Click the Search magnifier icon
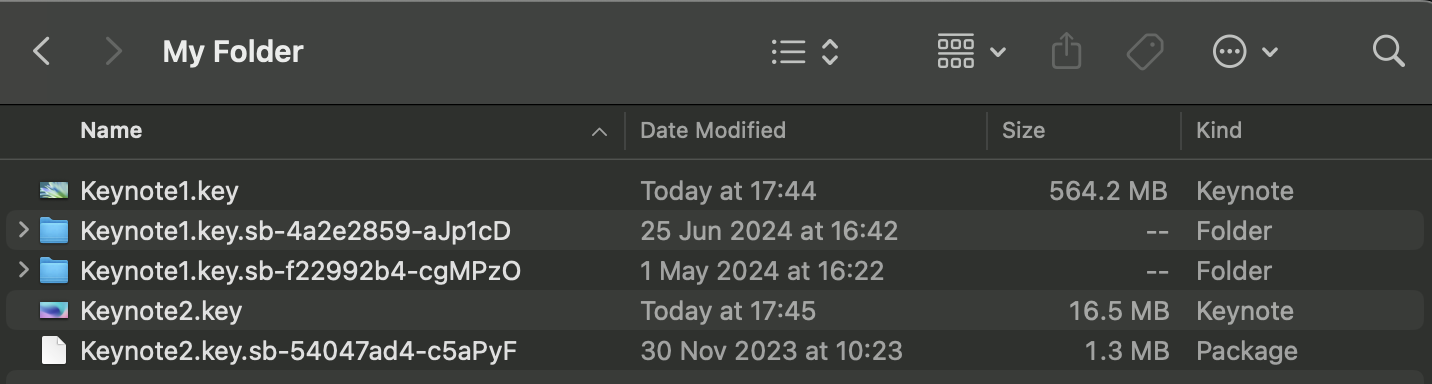The height and width of the screenshot is (384, 1432). point(1388,51)
